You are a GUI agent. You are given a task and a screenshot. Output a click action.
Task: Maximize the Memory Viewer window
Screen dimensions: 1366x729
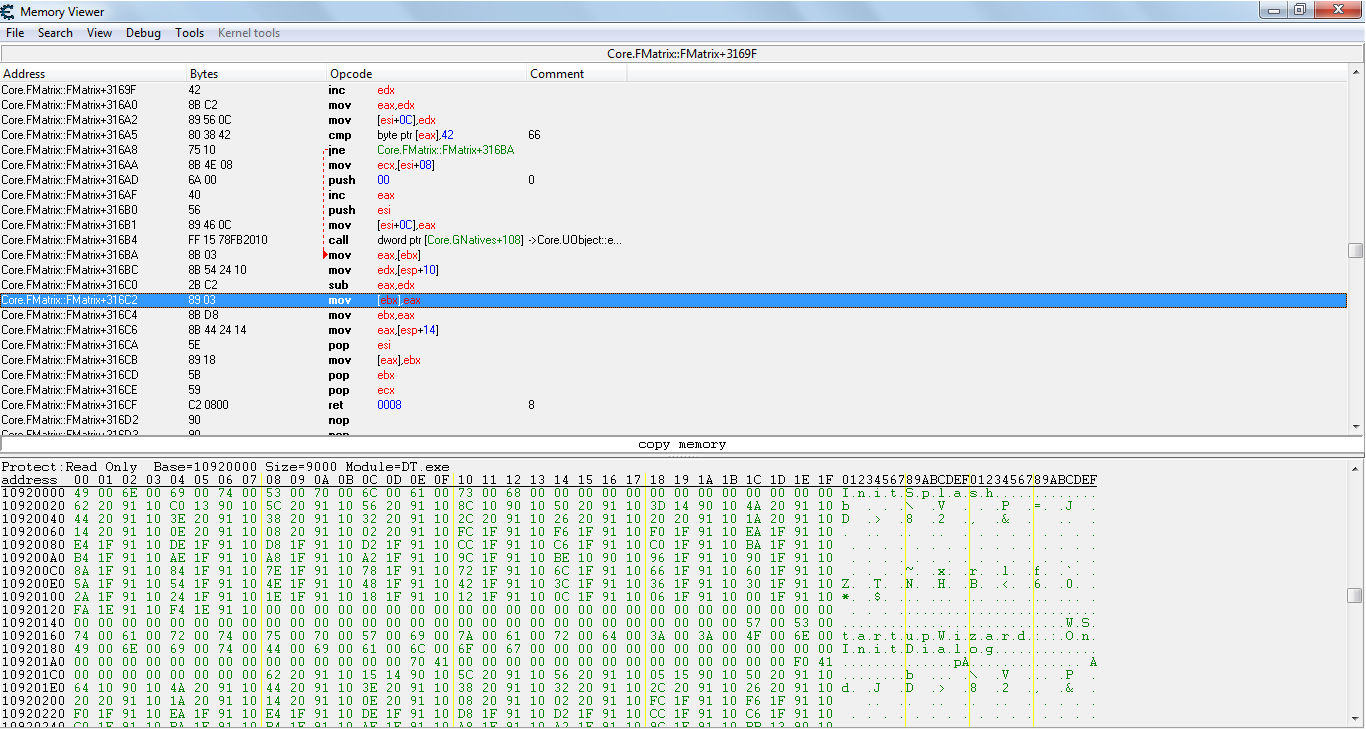point(1300,10)
